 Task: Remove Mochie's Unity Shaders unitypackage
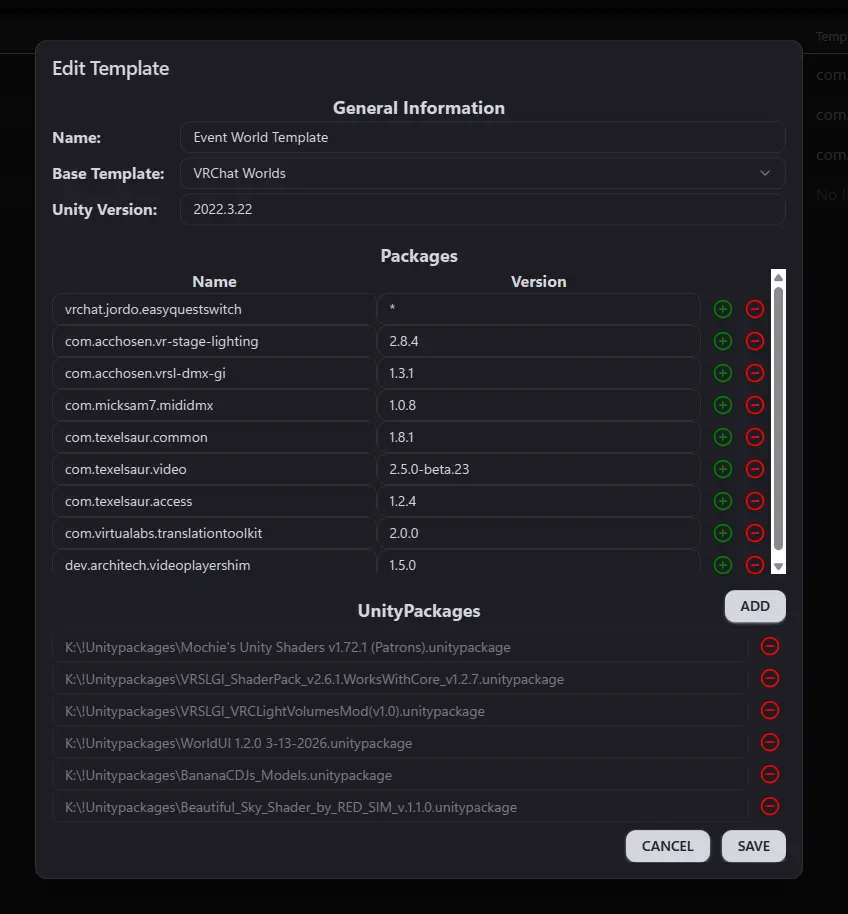[x=770, y=647]
